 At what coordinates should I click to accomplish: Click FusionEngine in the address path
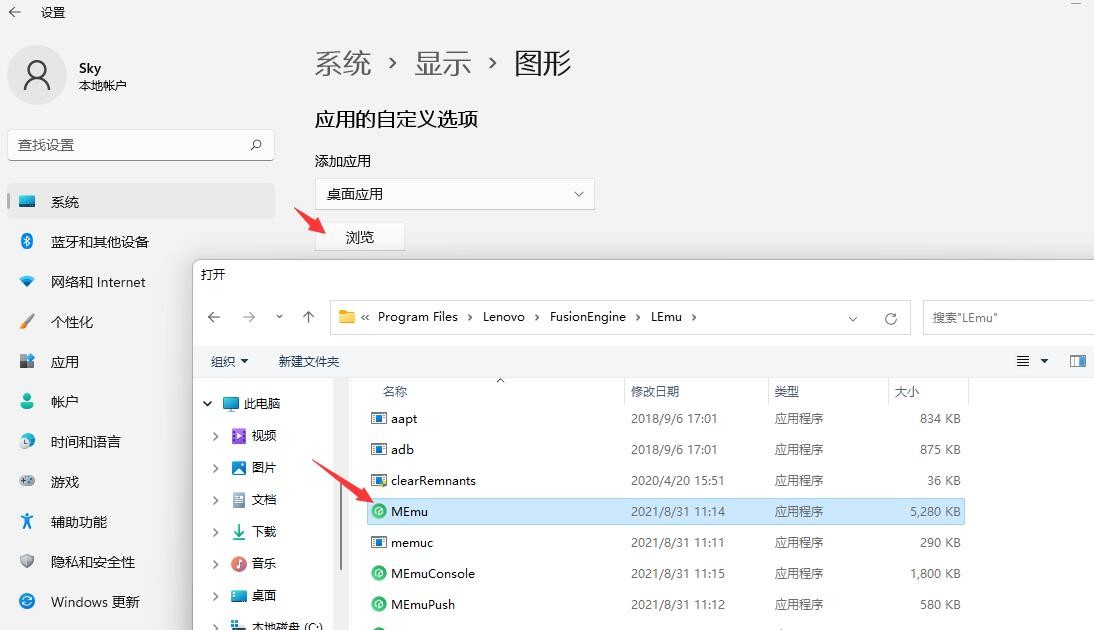coord(587,317)
